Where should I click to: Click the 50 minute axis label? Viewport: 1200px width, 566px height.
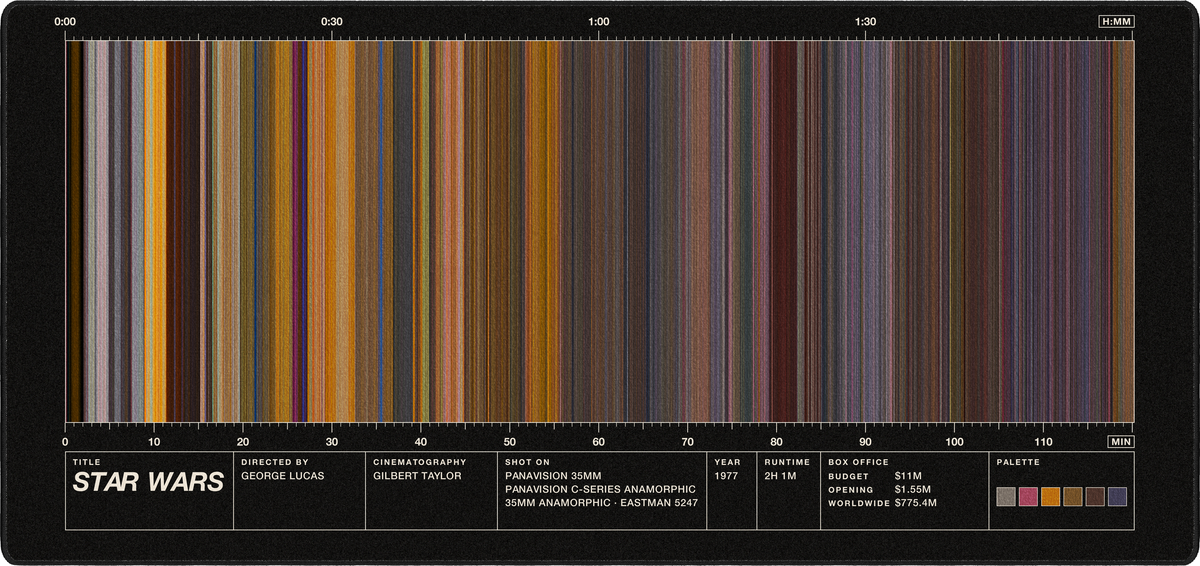pos(510,441)
